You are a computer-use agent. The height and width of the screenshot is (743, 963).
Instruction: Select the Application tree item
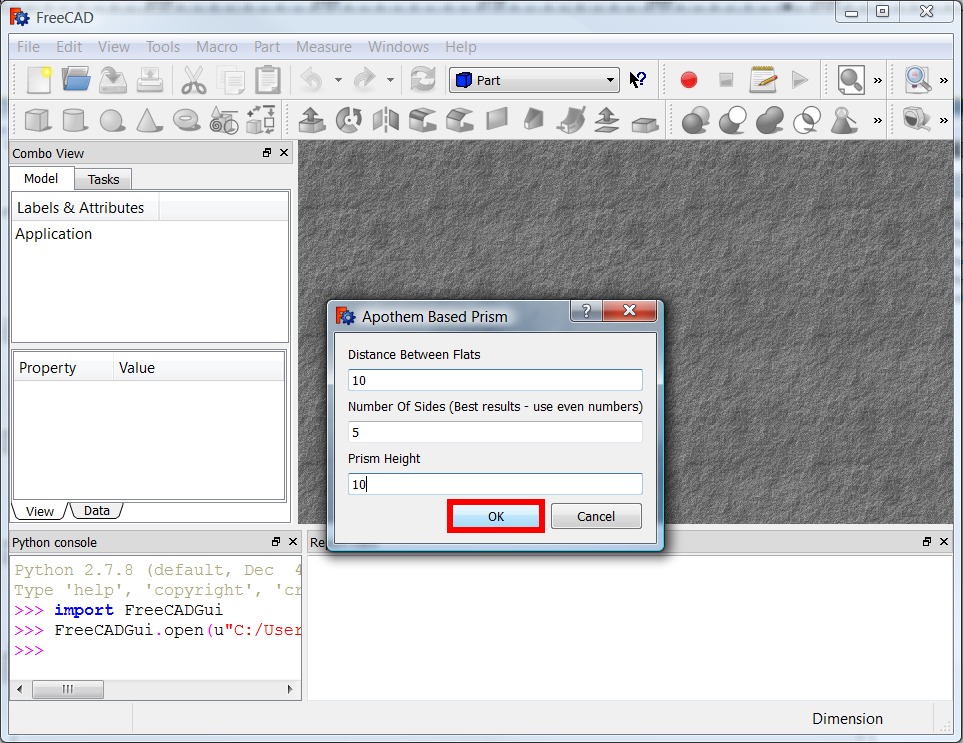coord(54,234)
